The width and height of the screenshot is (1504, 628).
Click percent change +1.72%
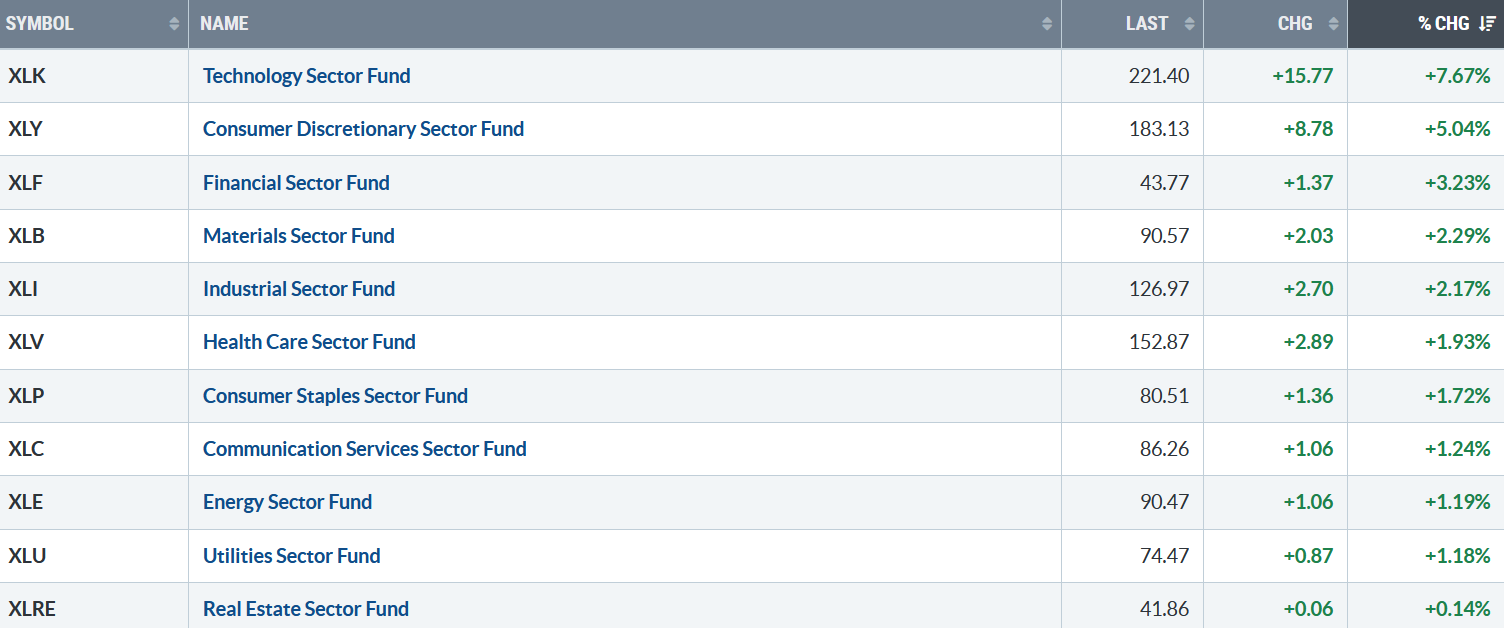pyautogui.click(x=1458, y=396)
